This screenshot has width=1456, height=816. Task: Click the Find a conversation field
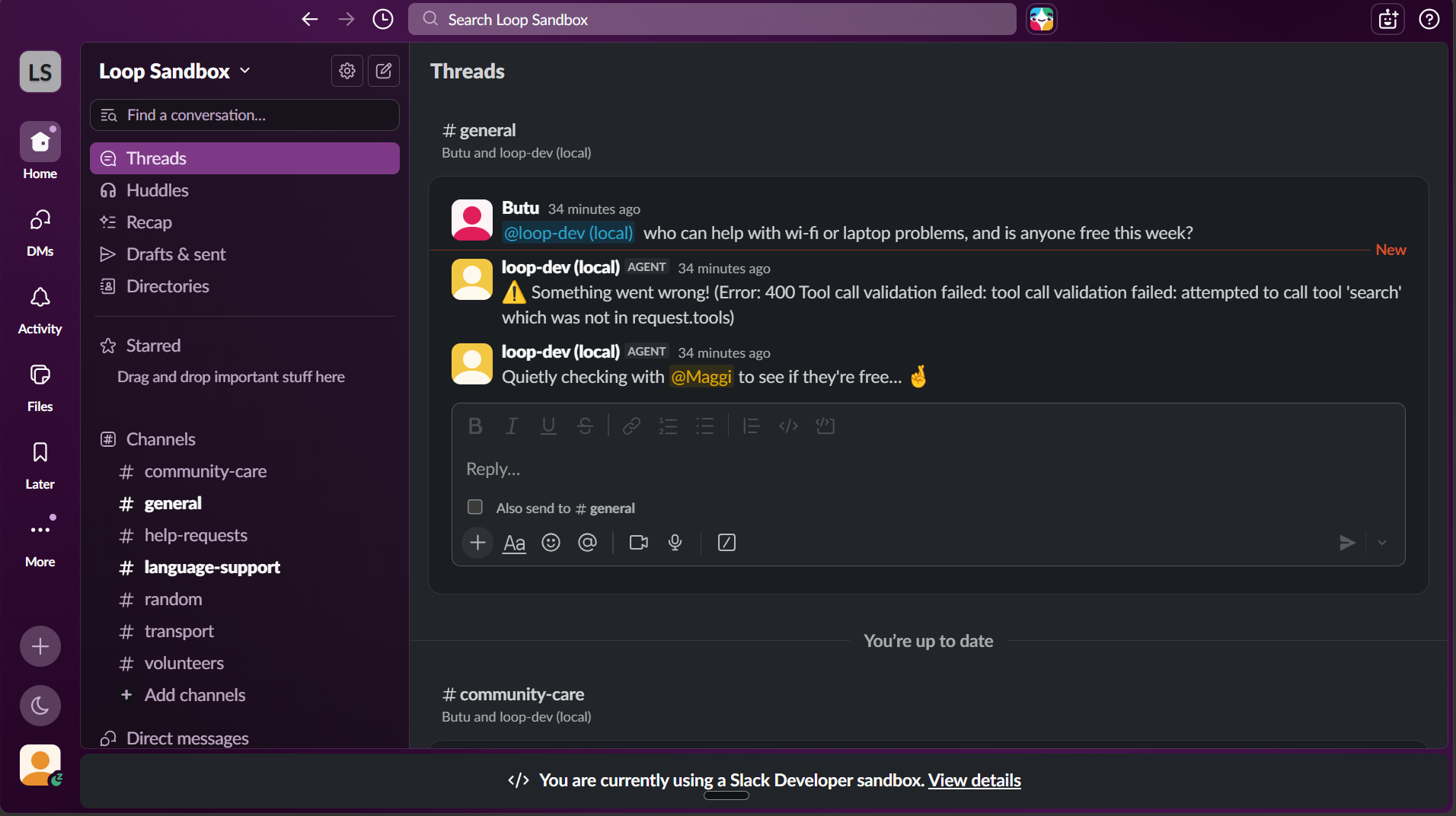click(x=244, y=115)
